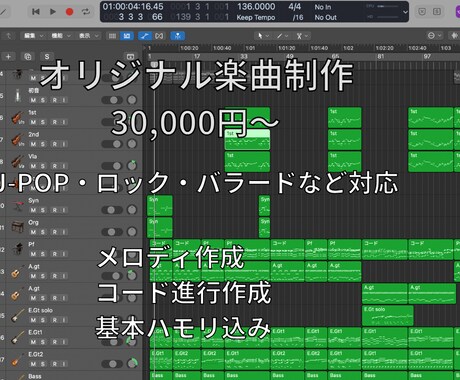Click the Vla track pan knob

tap(132, 166)
